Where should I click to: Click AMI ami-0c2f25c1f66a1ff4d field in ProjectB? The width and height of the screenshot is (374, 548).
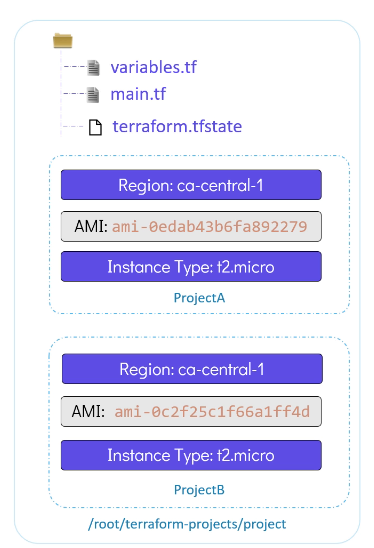coord(191,412)
